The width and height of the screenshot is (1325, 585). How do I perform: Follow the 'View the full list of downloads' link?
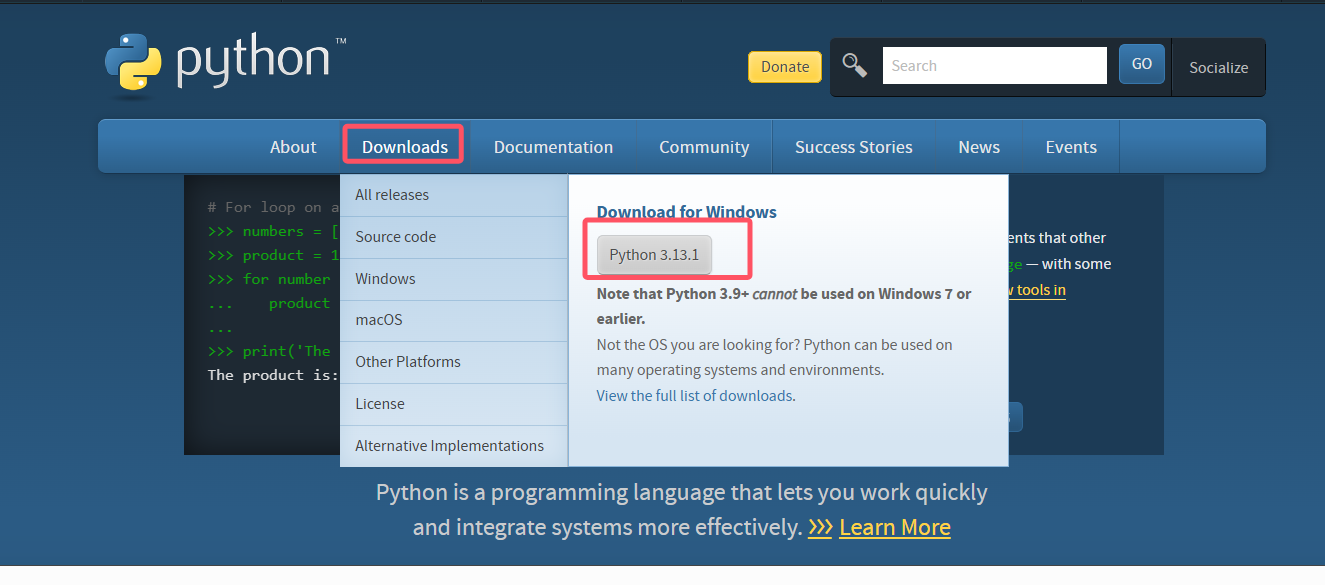tap(694, 395)
